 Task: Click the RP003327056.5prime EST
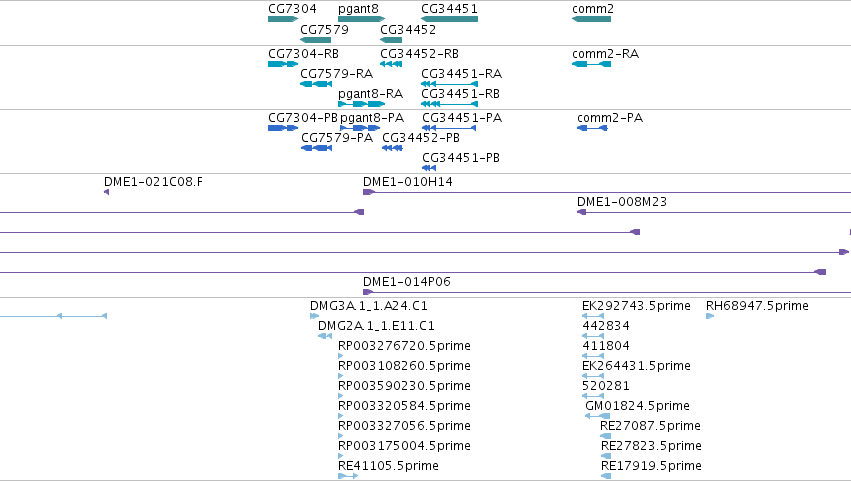click(x=340, y=436)
